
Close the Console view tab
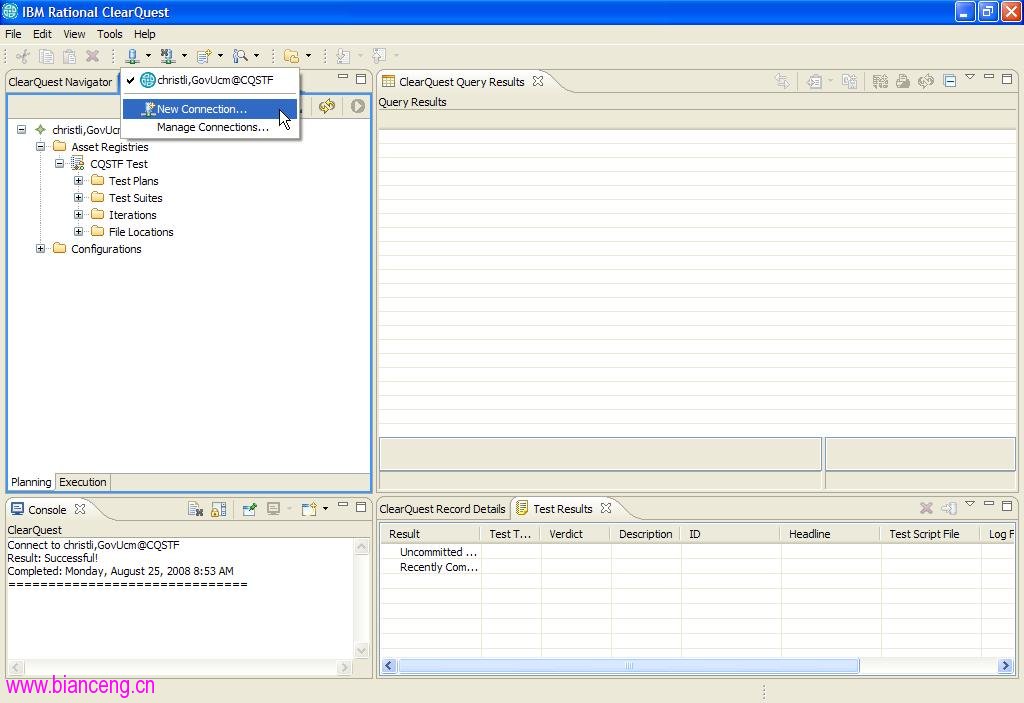[x=80, y=508]
